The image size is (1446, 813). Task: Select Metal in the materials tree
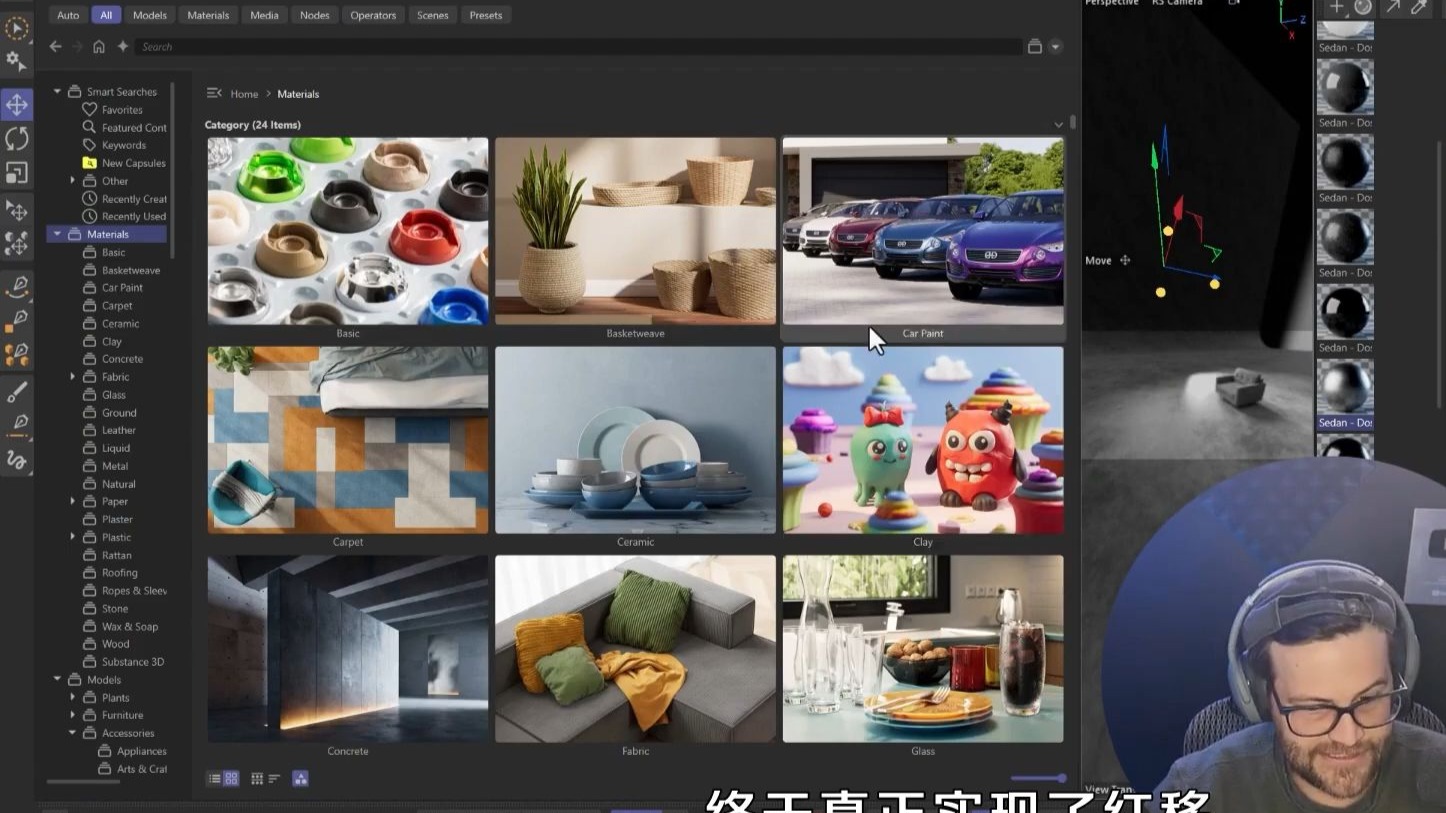point(115,466)
